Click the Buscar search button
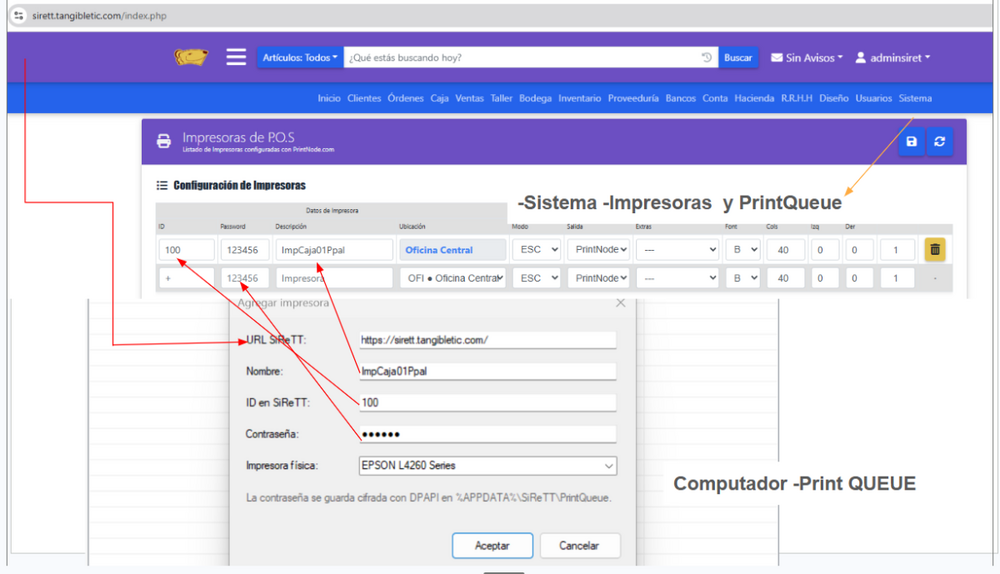 738,57
